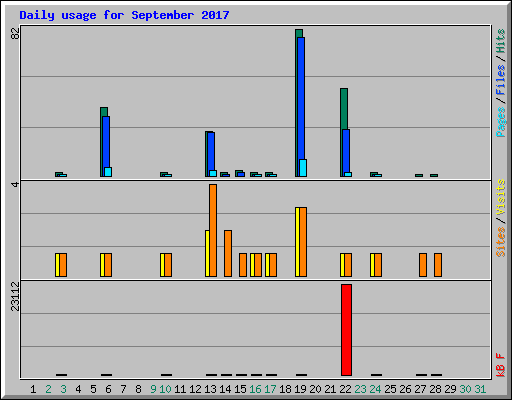
Task: Click green day label '24' on the x-axis
Action: click(375, 389)
